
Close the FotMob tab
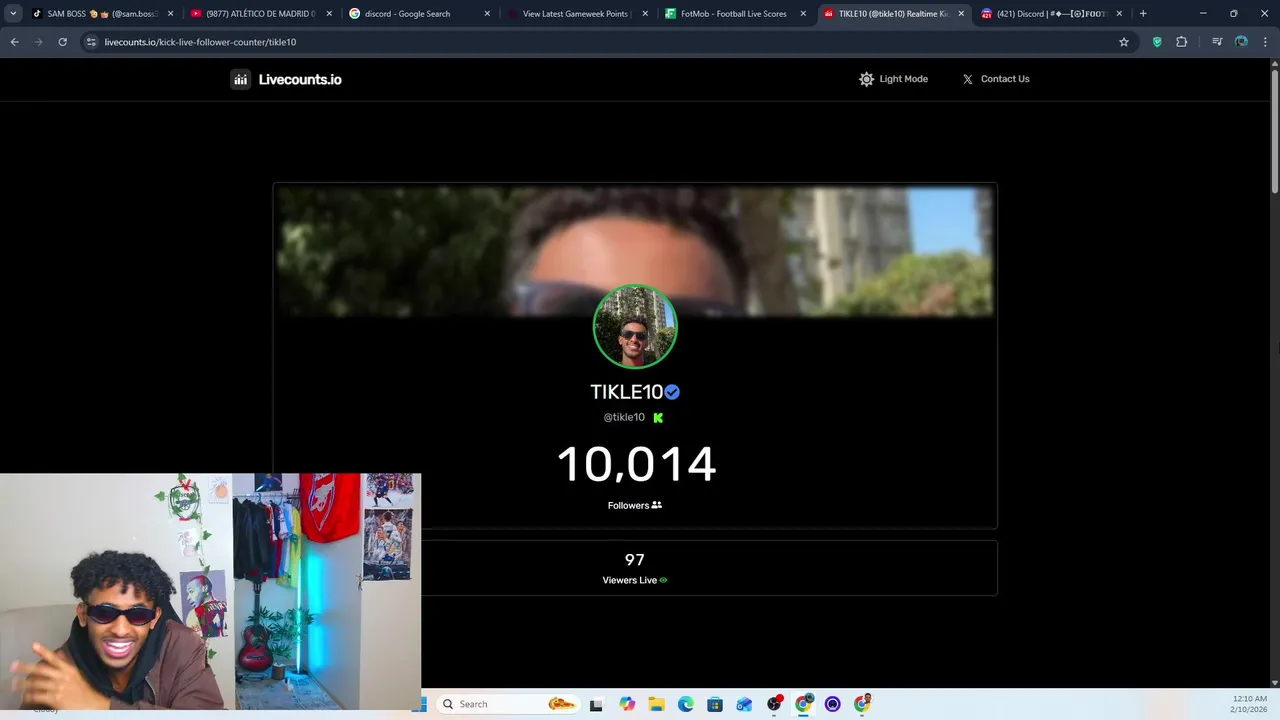803,14
